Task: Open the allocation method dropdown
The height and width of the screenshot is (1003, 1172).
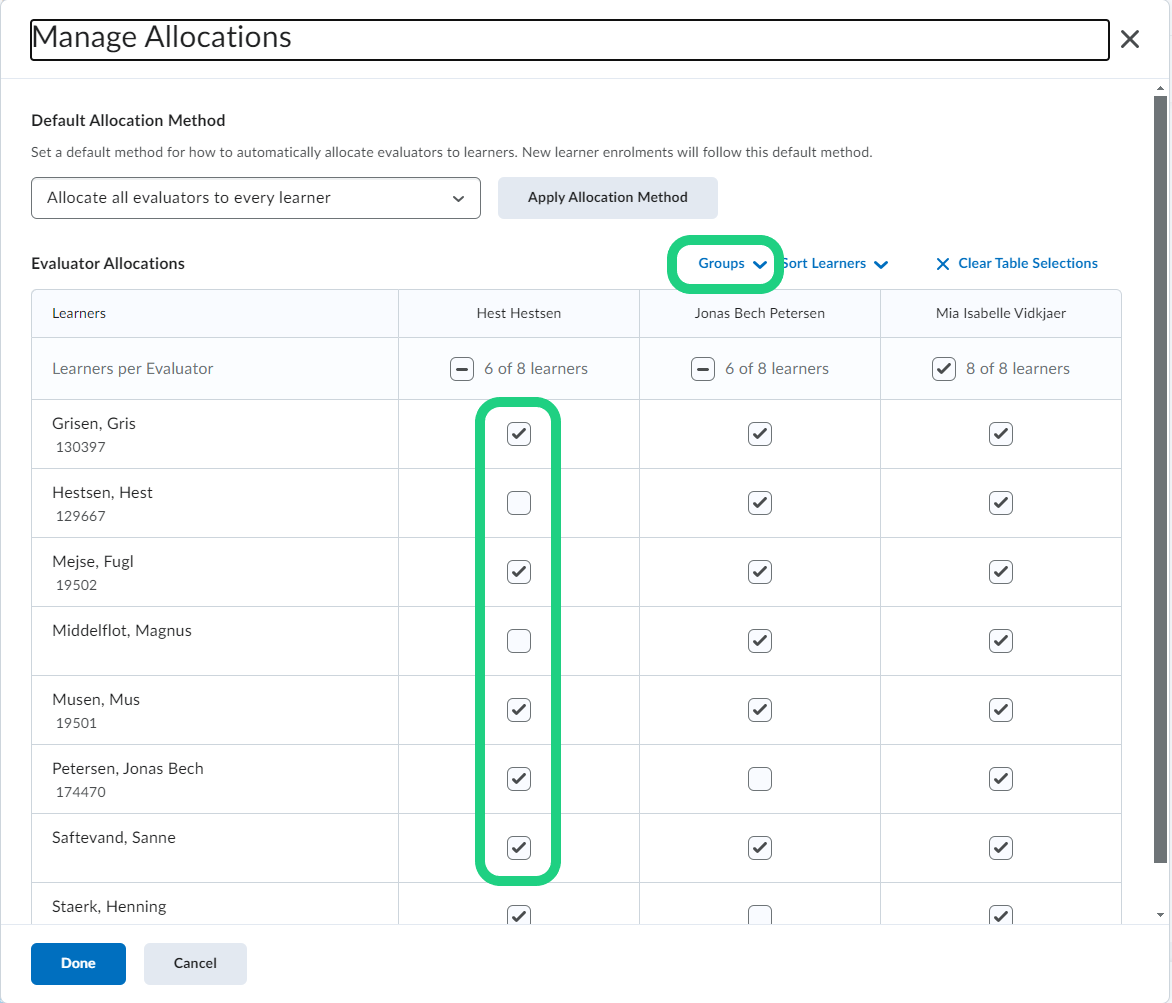Action: (x=256, y=198)
